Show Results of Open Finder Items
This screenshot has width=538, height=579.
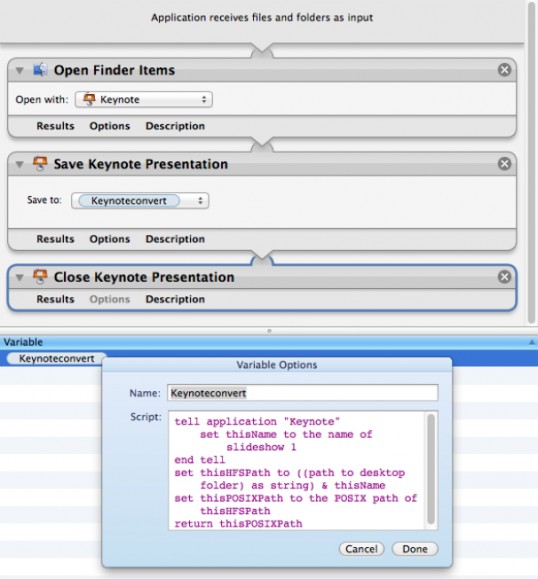click(x=55, y=126)
